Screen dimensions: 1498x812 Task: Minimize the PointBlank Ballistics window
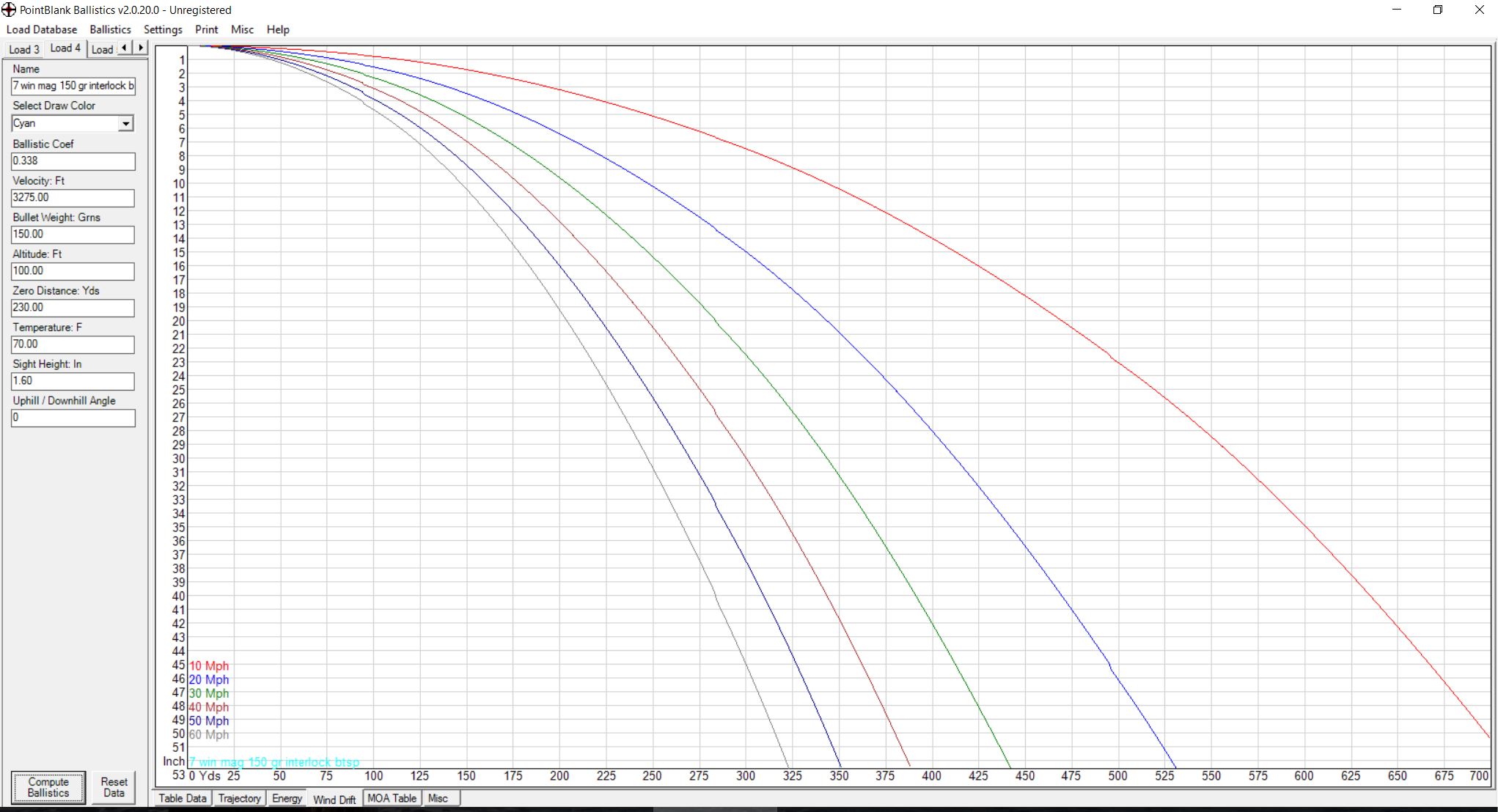coord(1396,10)
